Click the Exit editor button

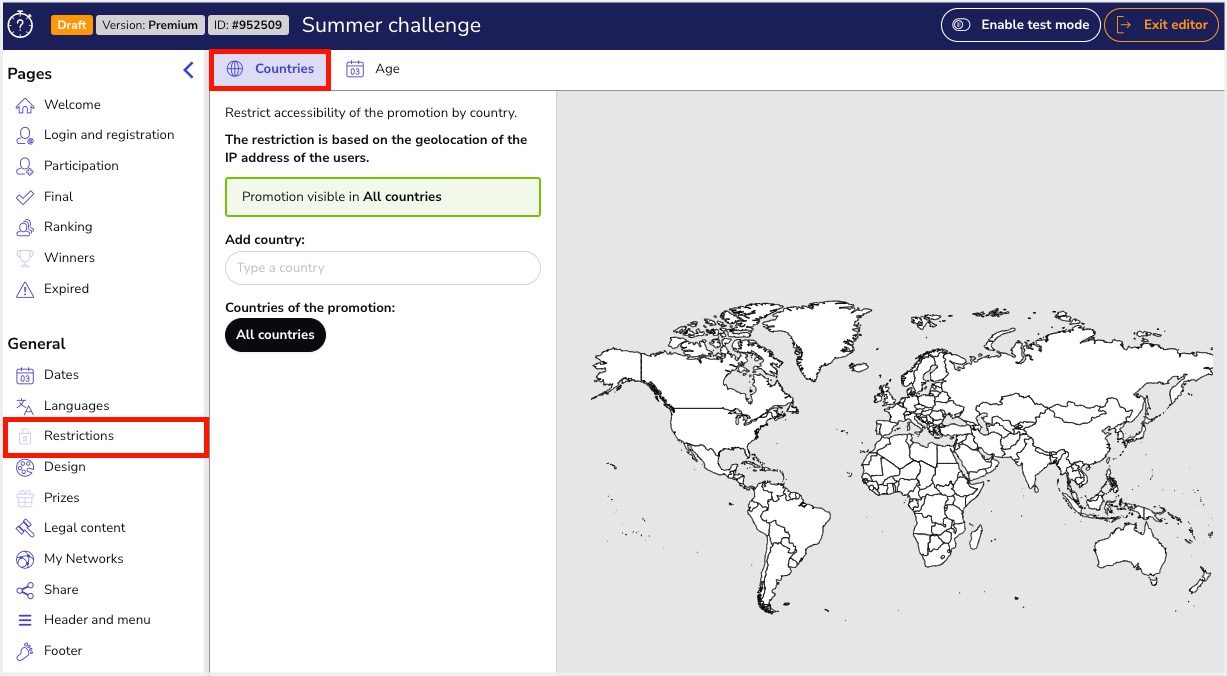[1161, 25]
